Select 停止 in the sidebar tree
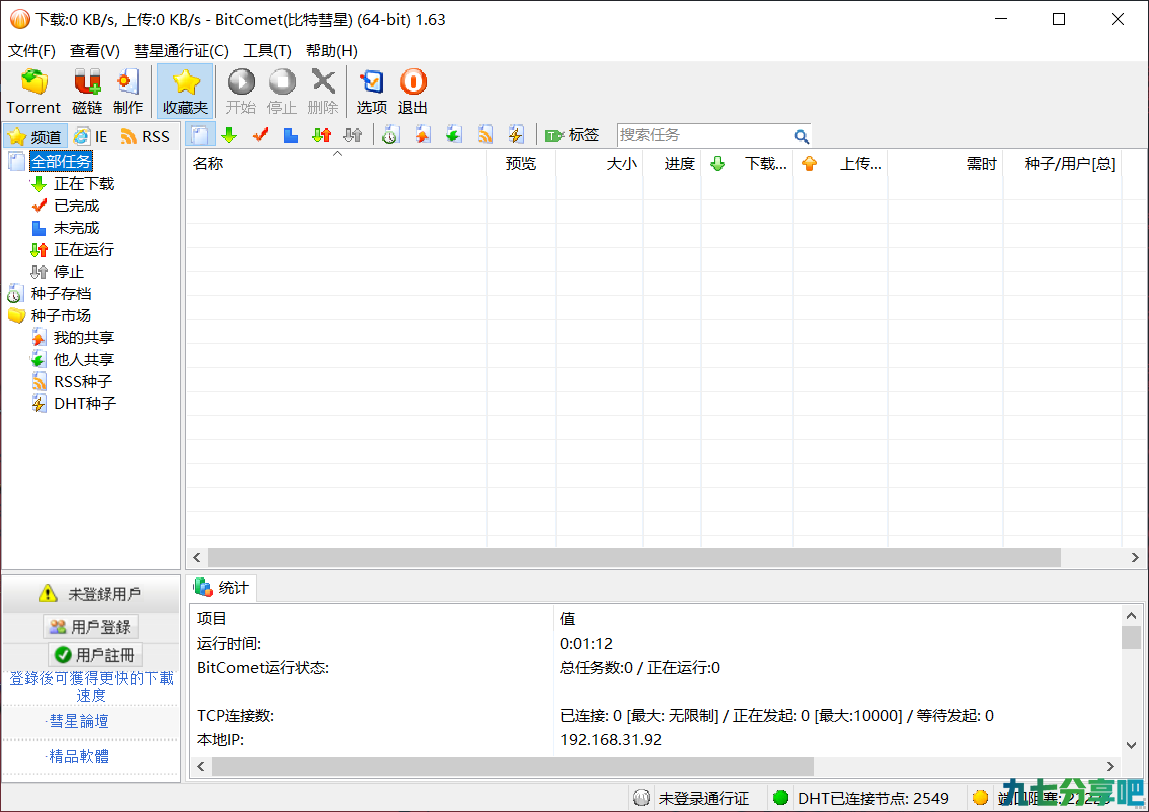This screenshot has height=812, width=1149. coord(69,272)
